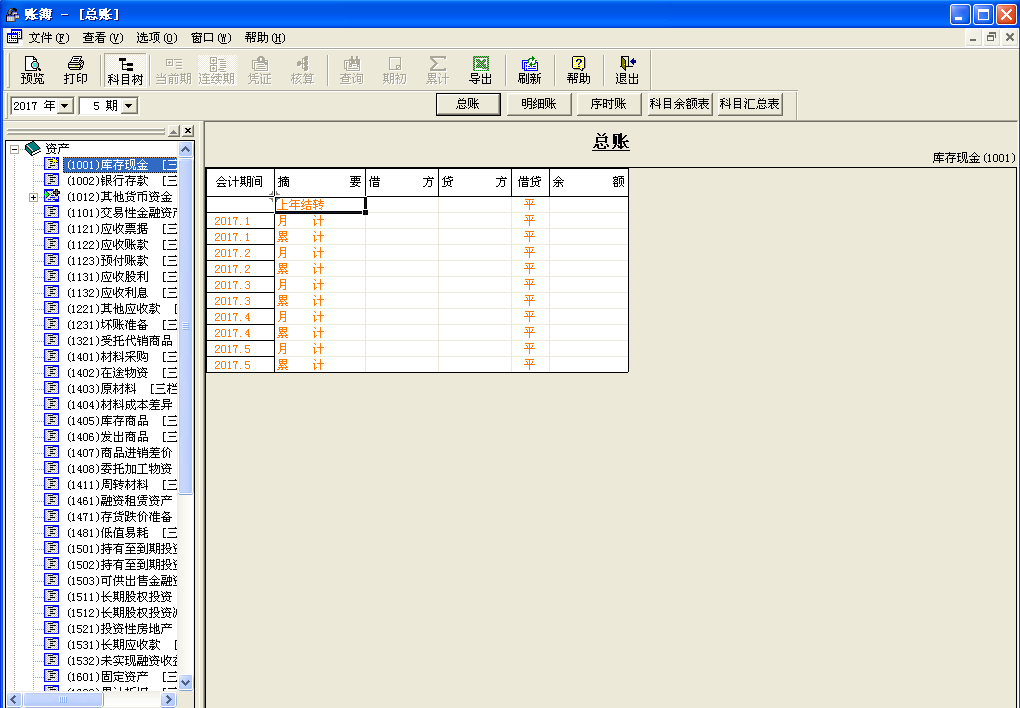Refresh data with the 刷新 icon
Image resolution: width=1020 pixels, height=708 pixels.
click(x=530, y=70)
